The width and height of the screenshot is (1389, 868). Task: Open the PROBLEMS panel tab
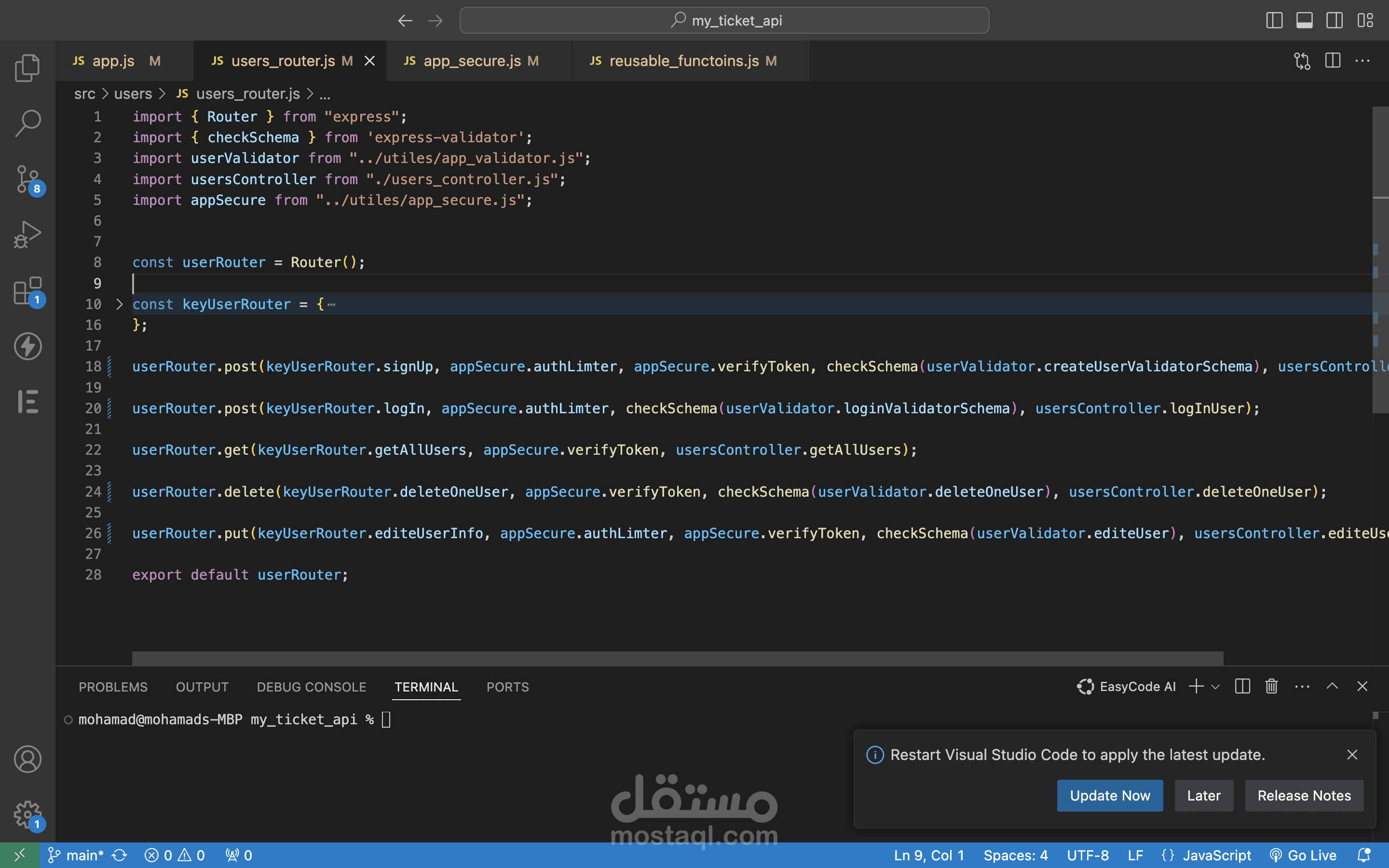pyautogui.click(x=113, y=687)
